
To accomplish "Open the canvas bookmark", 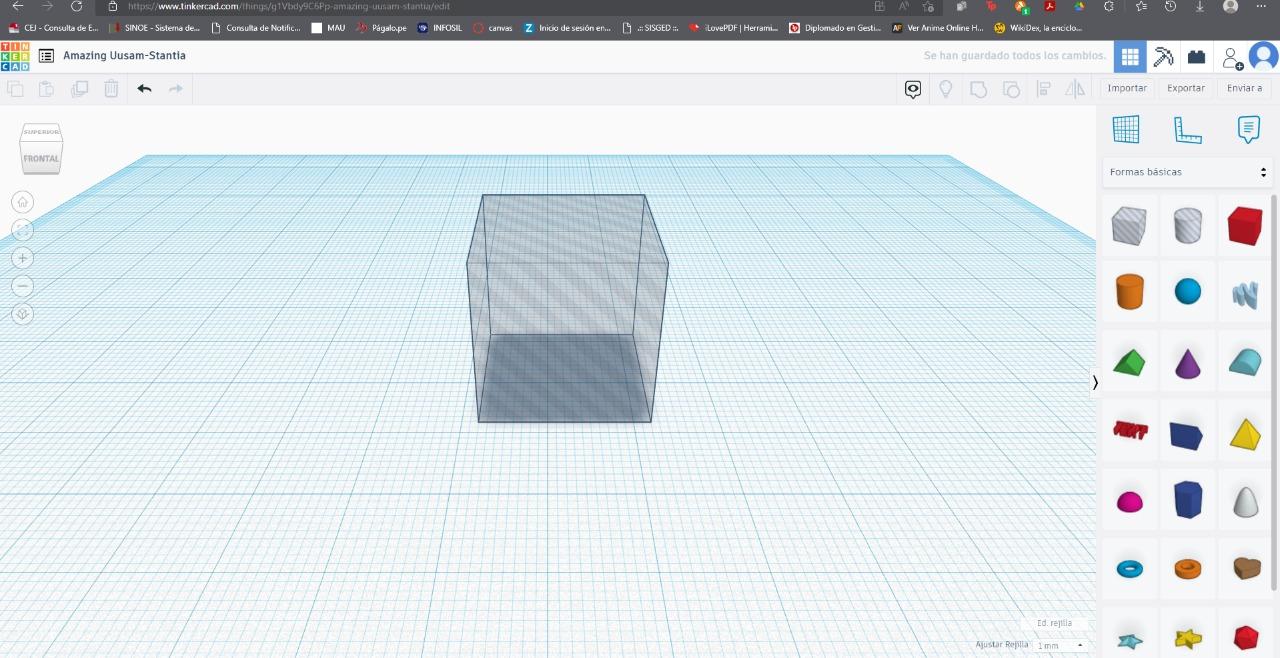I will point(492,28).
